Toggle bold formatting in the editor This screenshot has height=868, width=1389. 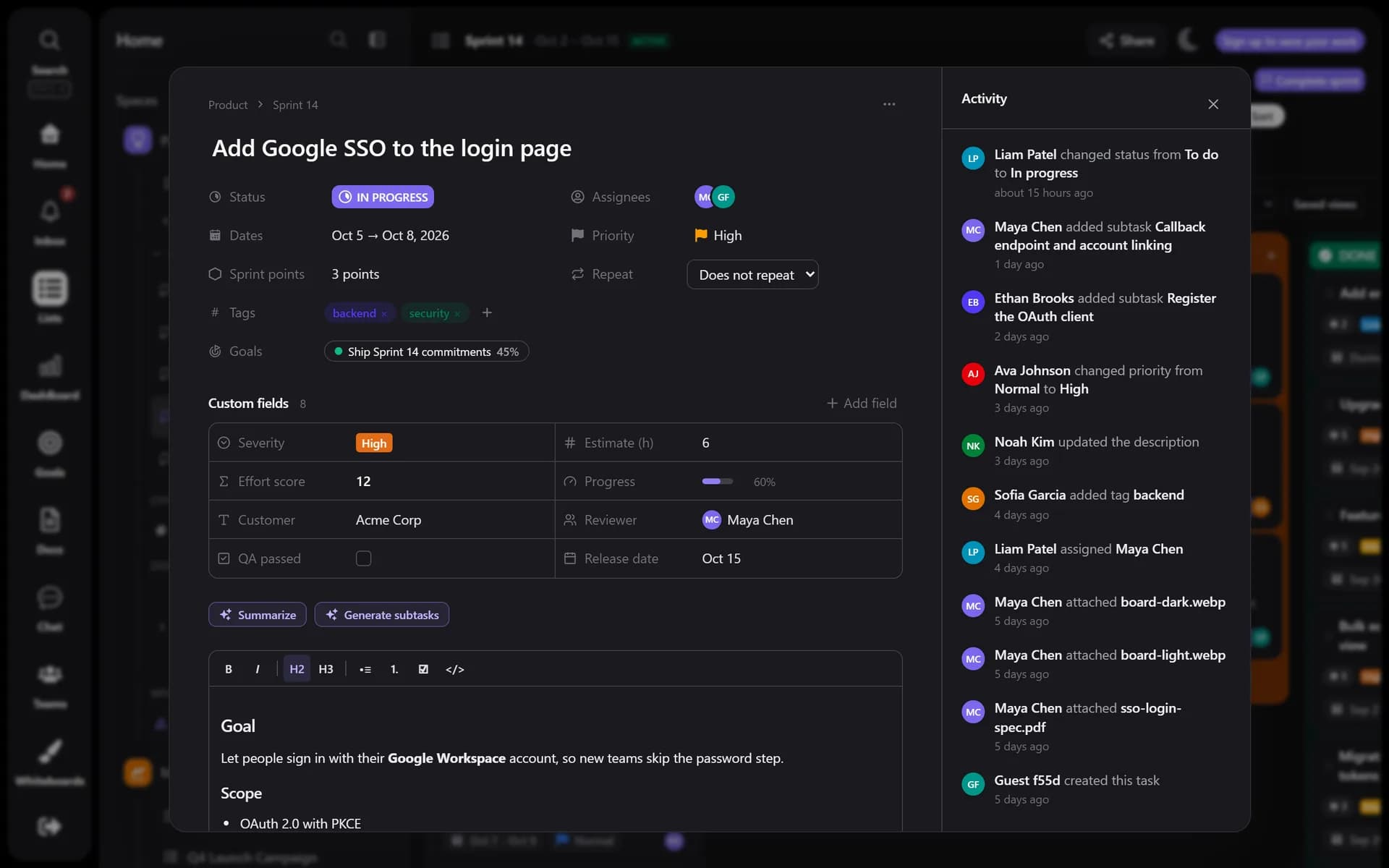coord(229,669)
